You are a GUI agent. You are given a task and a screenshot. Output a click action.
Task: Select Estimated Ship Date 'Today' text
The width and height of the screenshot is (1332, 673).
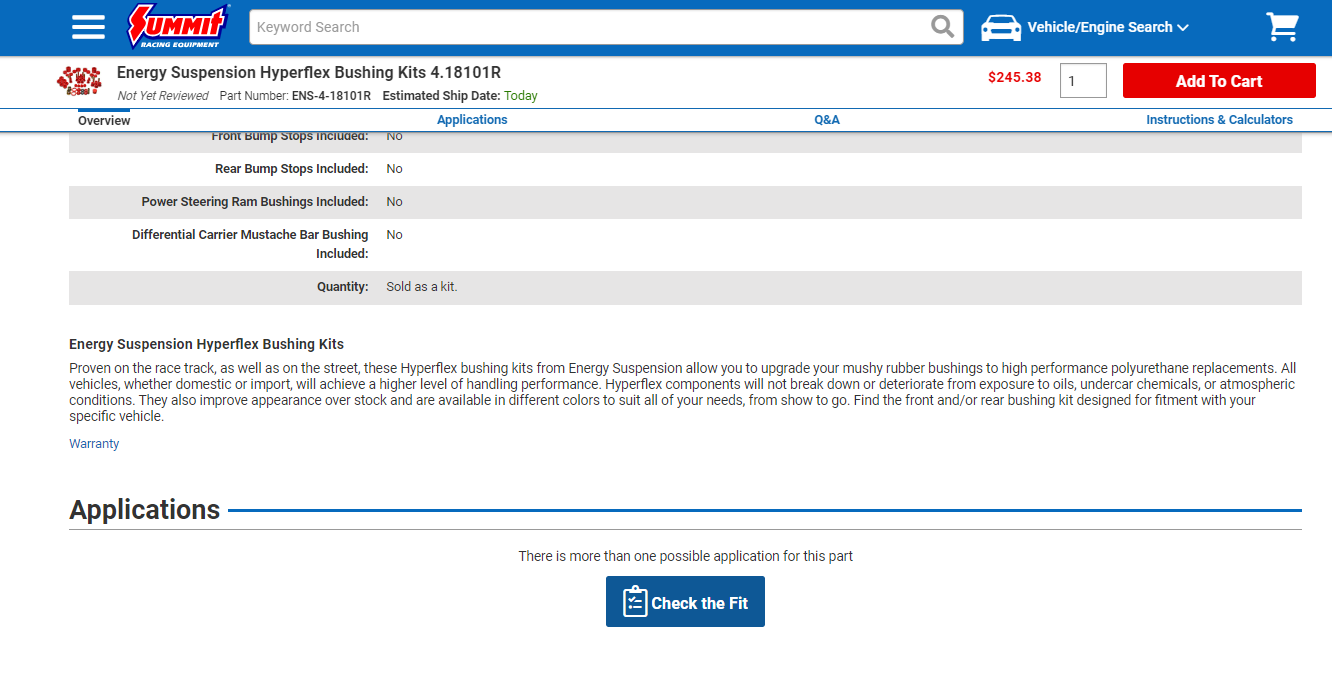point(521,96)
